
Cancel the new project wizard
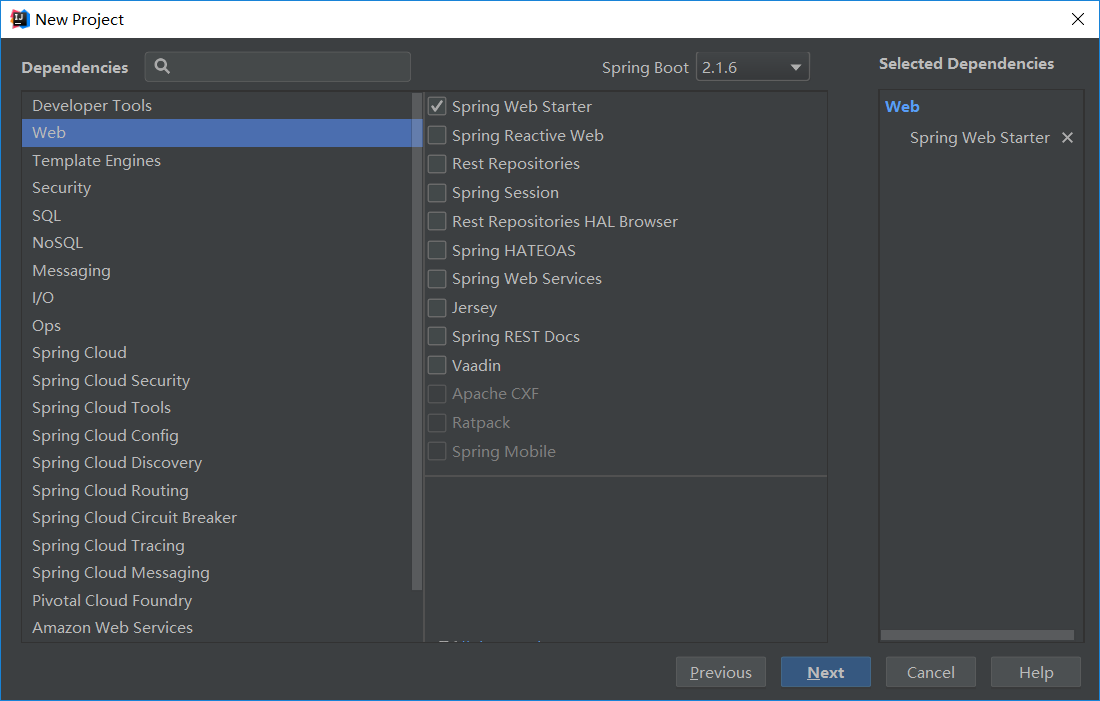[x=930, y=672]
